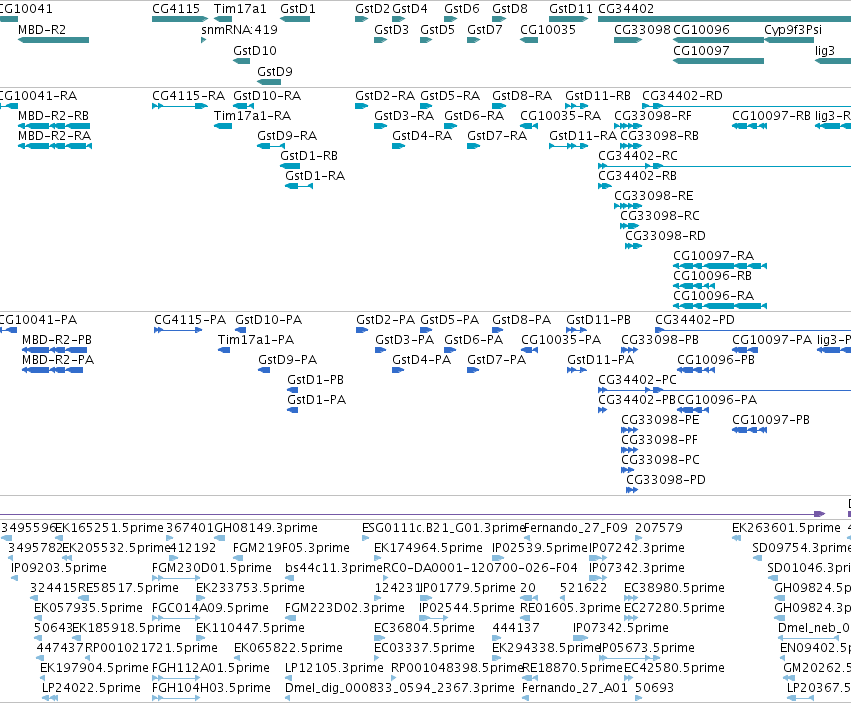The image size is (851, 703).
Task: Click the CG10097-RA transcript label
Action: coord(714,256)
